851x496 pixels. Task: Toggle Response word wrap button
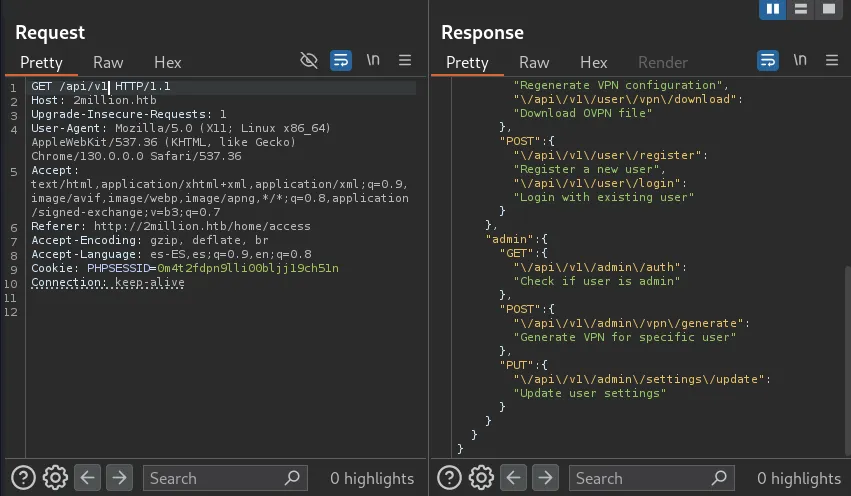(x=767, y=61)
